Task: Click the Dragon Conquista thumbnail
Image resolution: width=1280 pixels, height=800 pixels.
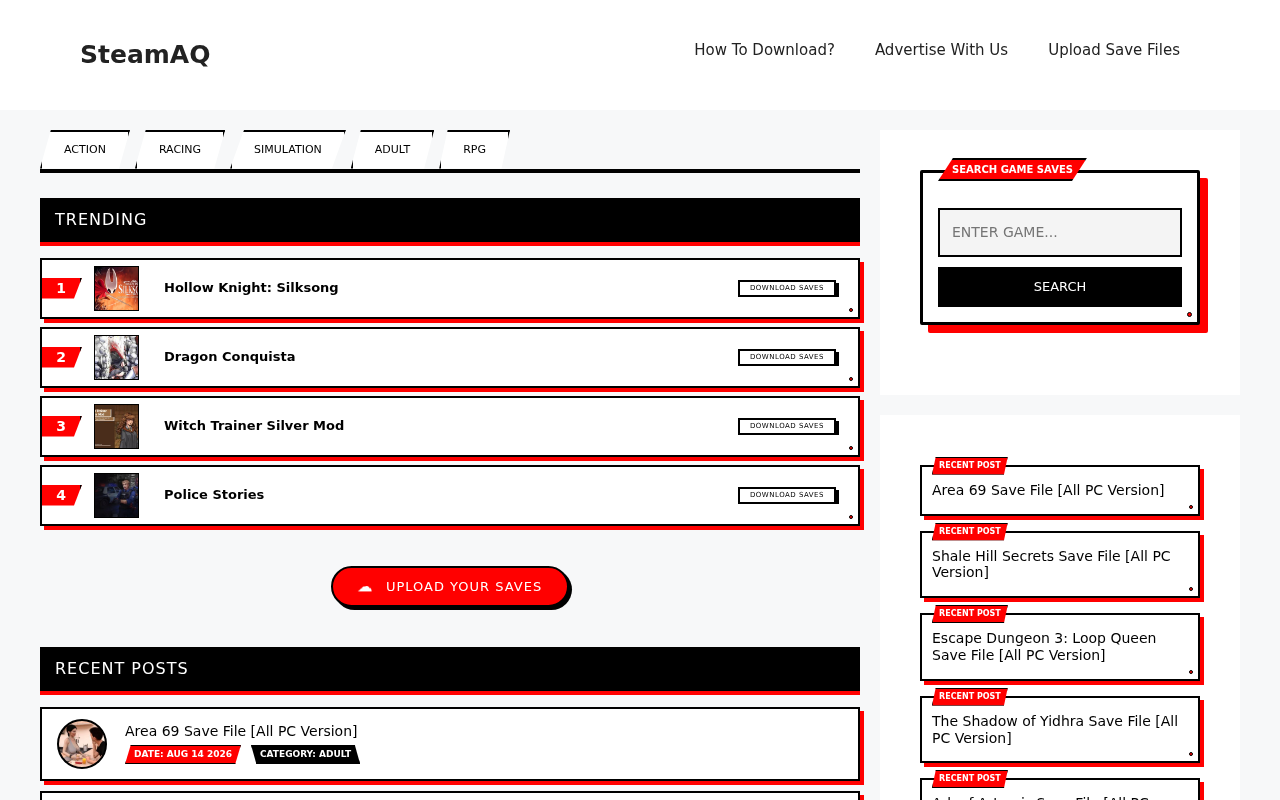Action: coord(116,357)
